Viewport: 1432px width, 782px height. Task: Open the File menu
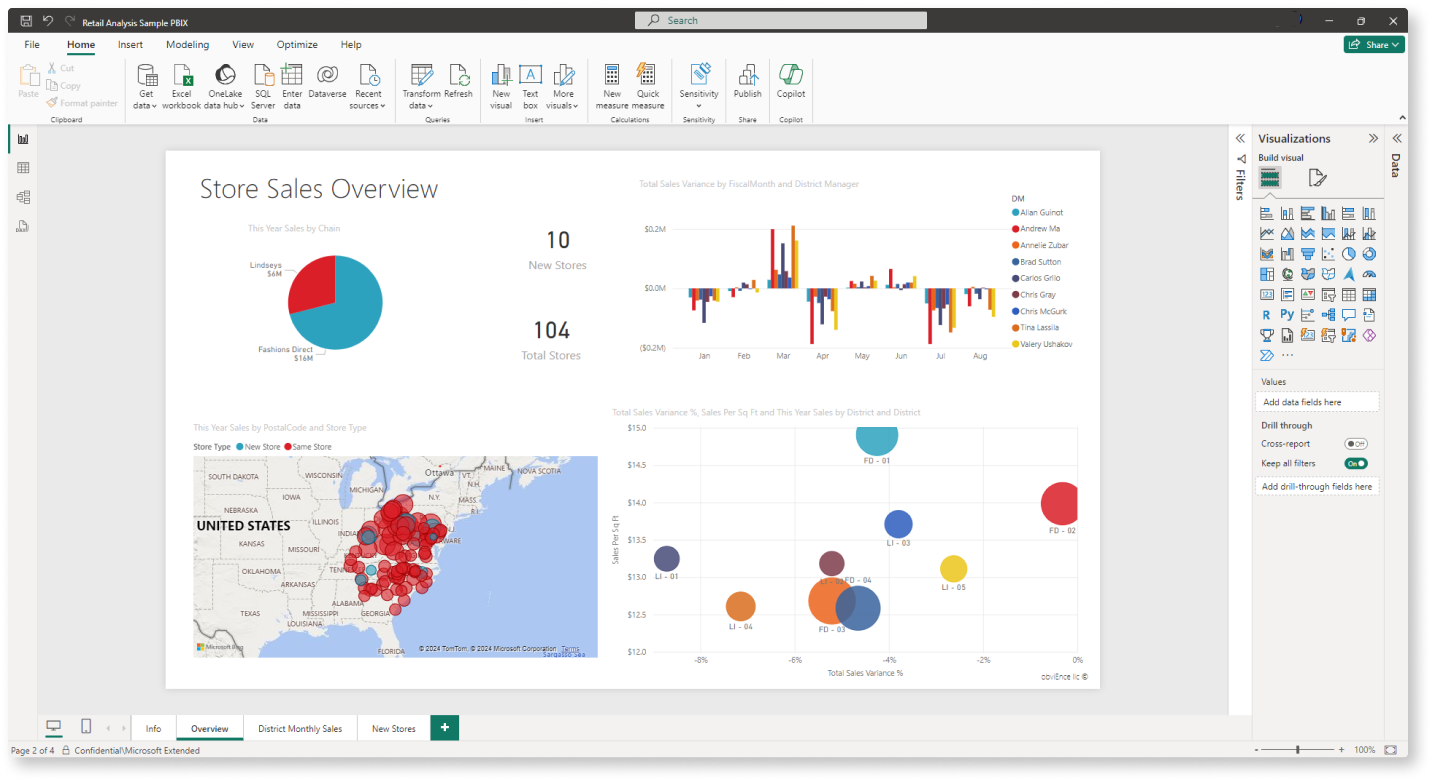coord(32,45)
